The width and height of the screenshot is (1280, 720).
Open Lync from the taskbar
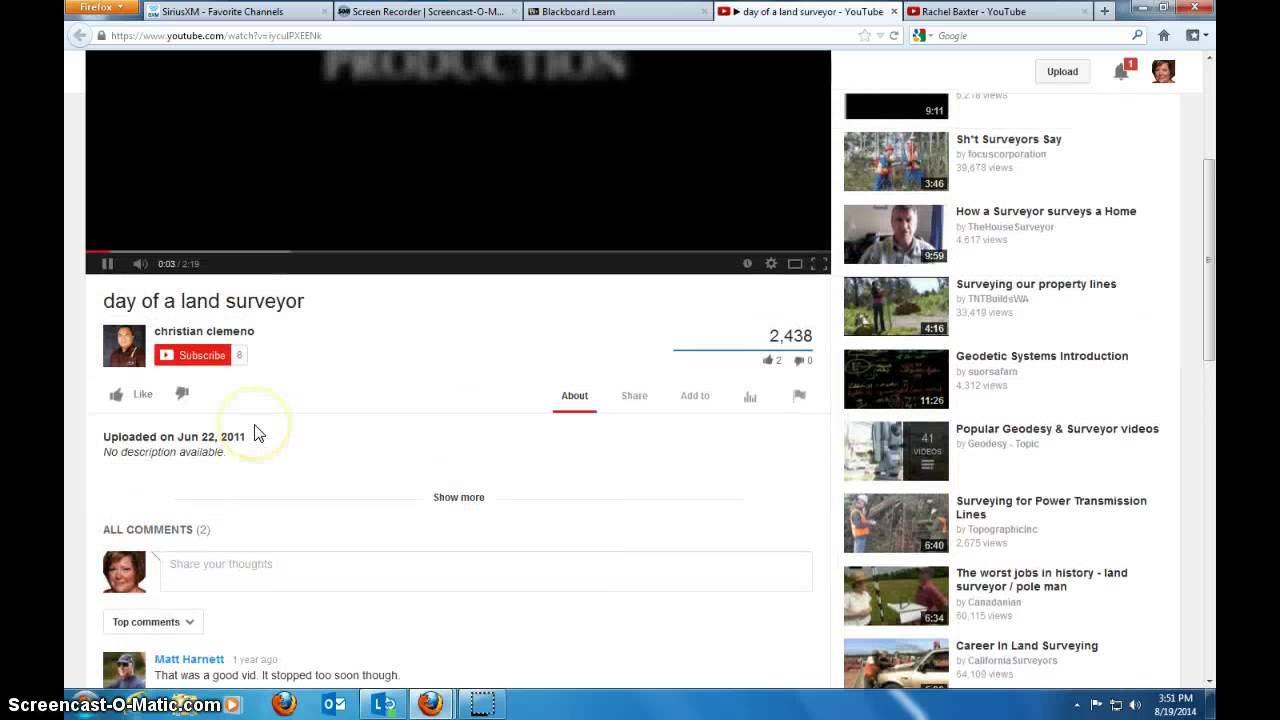(384, 704)
